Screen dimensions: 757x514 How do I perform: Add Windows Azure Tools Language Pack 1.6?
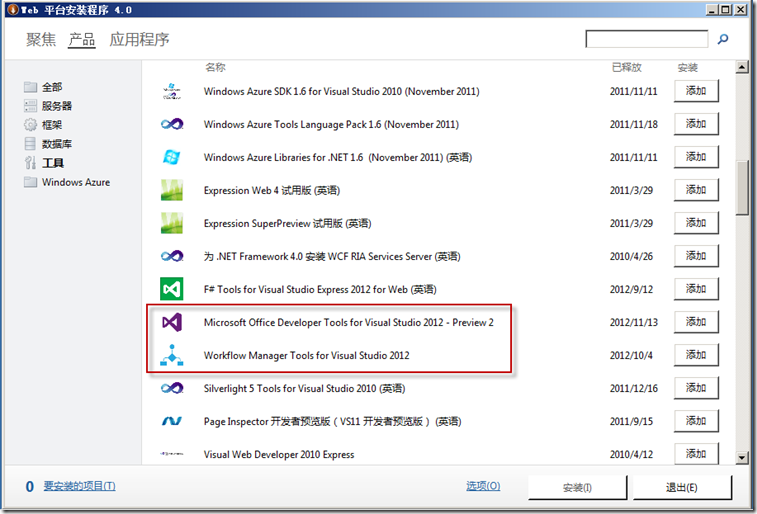(696, 124)
